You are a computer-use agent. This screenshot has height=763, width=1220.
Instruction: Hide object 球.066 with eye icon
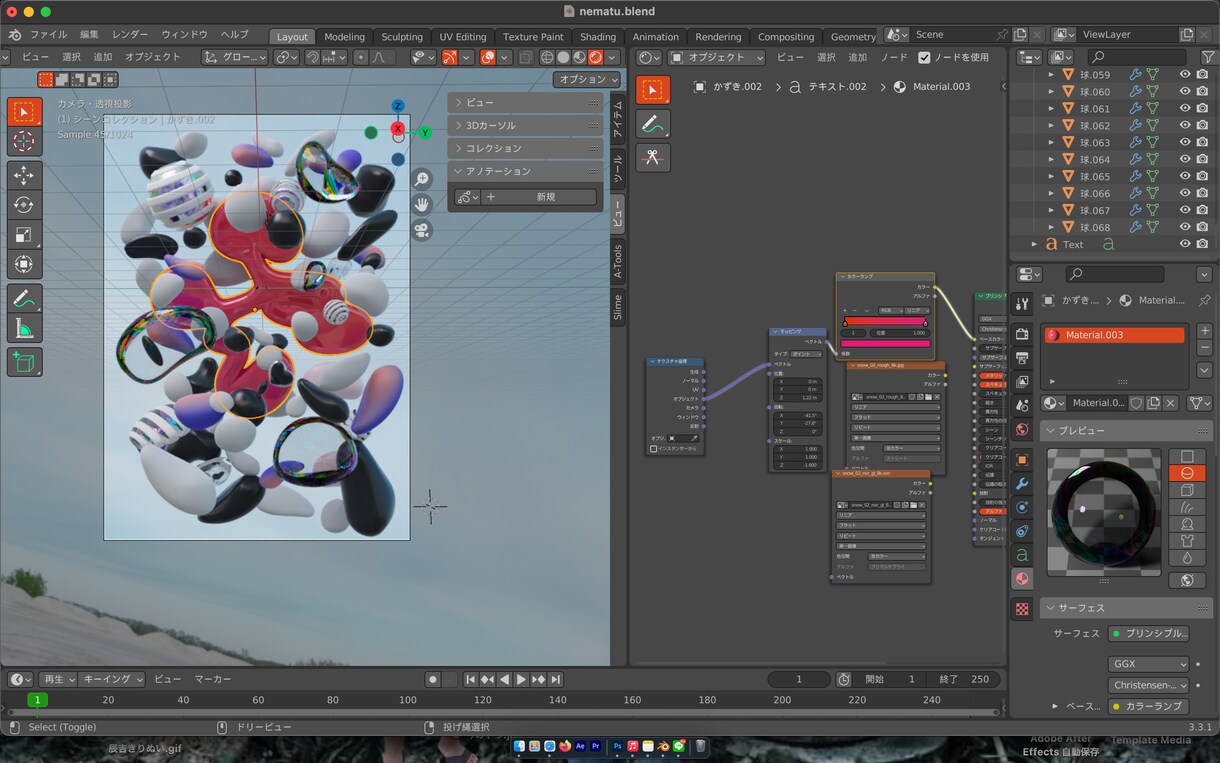(x=1185, y=193)
